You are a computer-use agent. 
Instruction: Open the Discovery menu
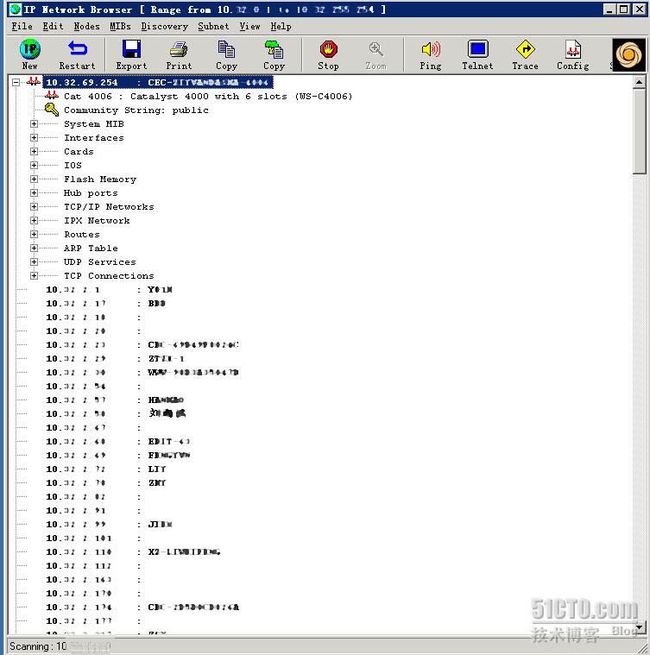point(165,26)
